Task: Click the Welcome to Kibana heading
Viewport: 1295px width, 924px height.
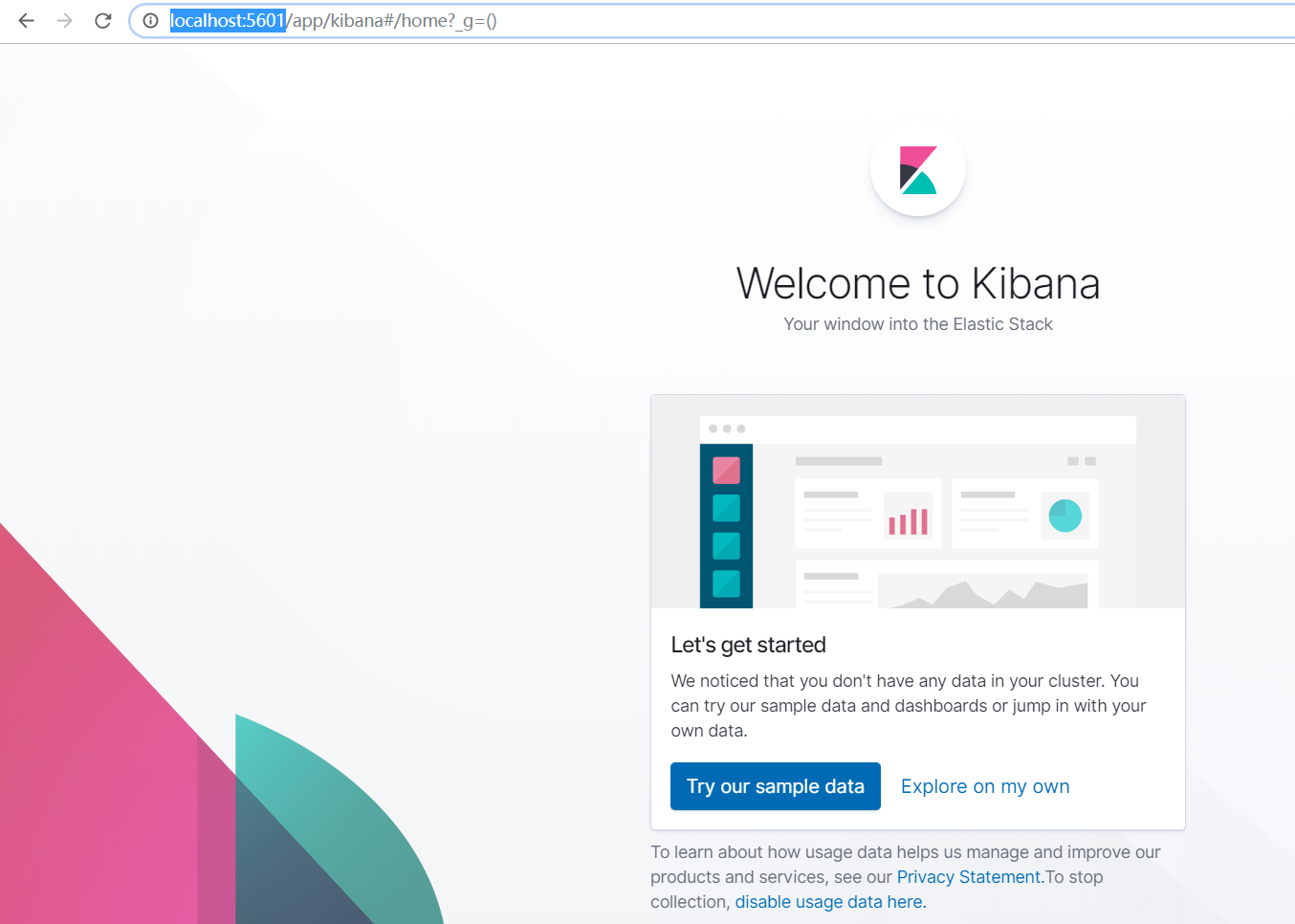Action: point(918,283)
